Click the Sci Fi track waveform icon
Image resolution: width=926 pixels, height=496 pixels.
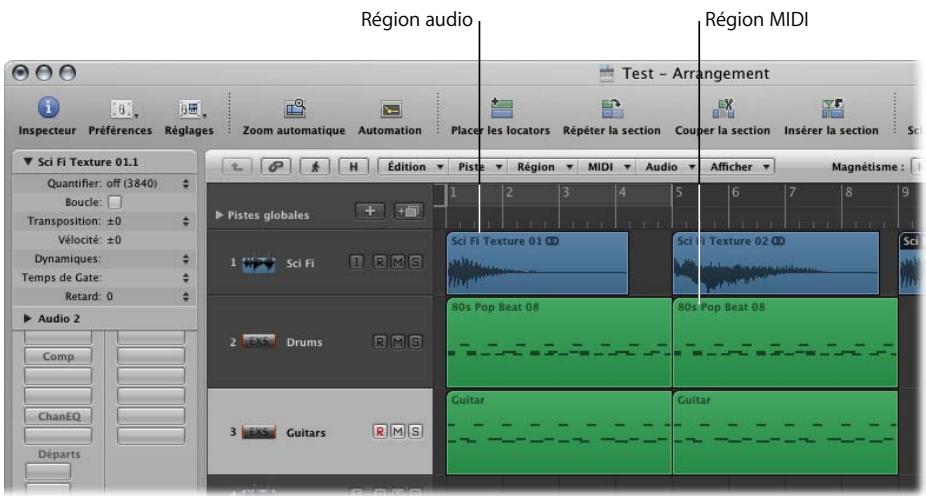(x=259, y=263)
